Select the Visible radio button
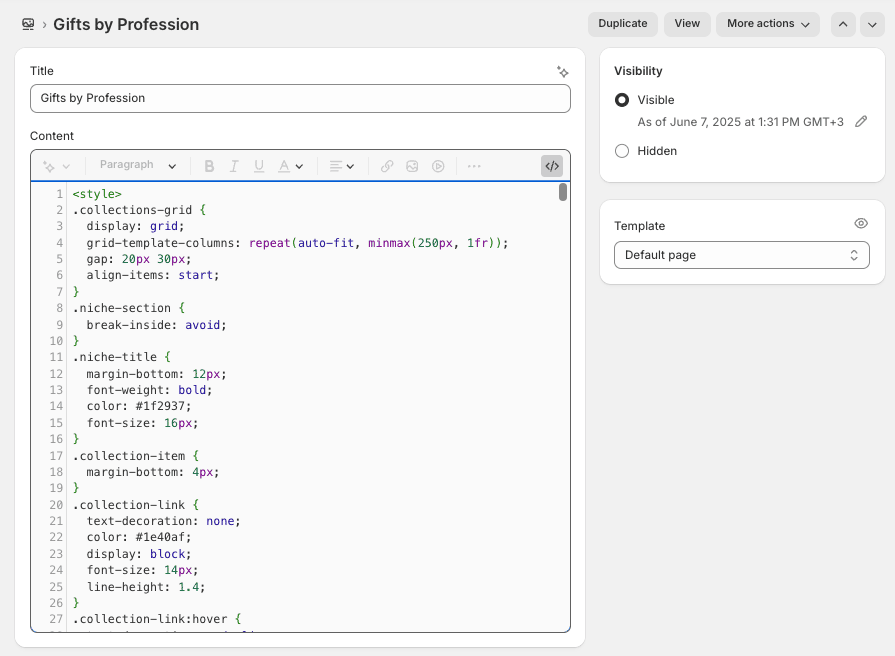895x656 pixels. tap(621, 99)
